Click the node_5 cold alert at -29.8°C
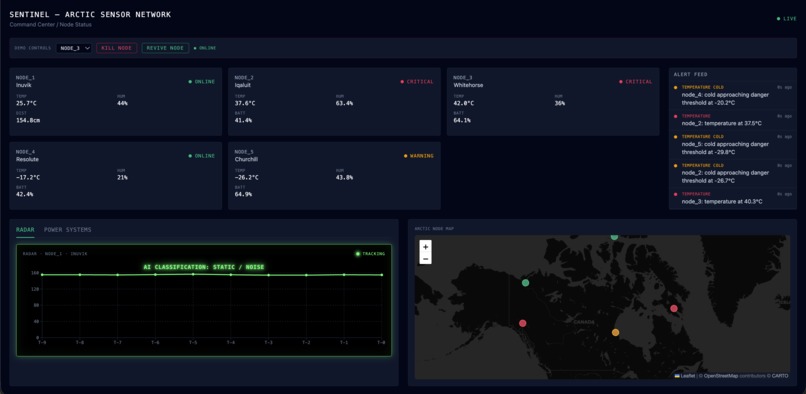 (732, 145)
